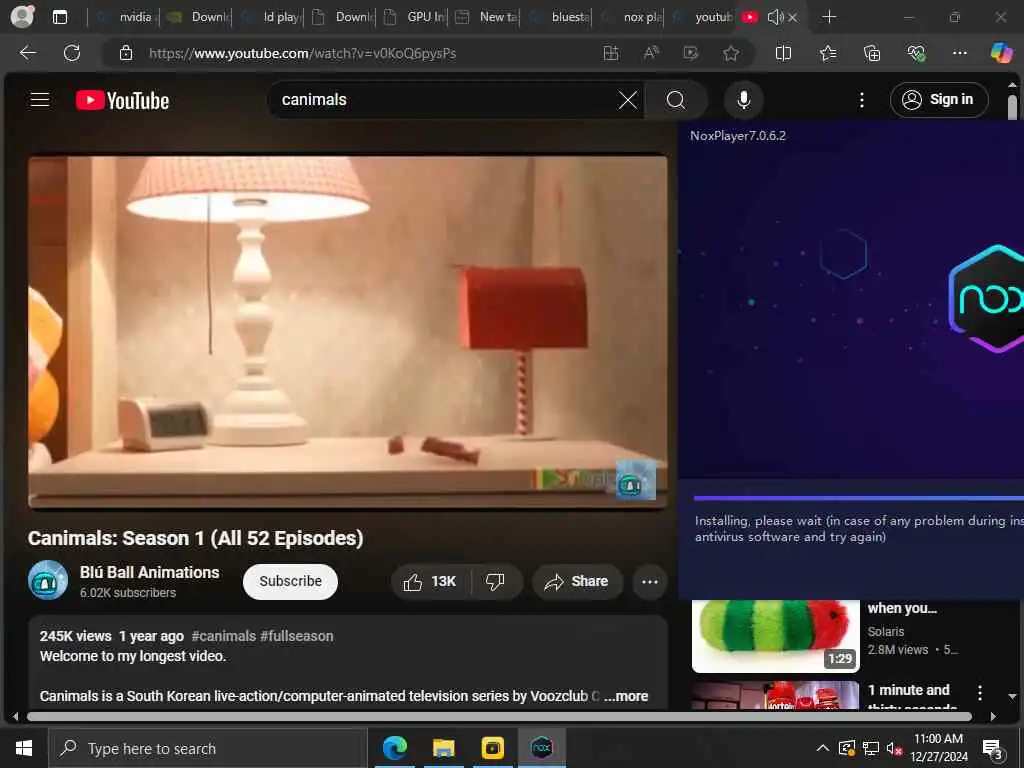
Task: Run the YouTube search magnifier button
Action: click(x=676, y=100)
